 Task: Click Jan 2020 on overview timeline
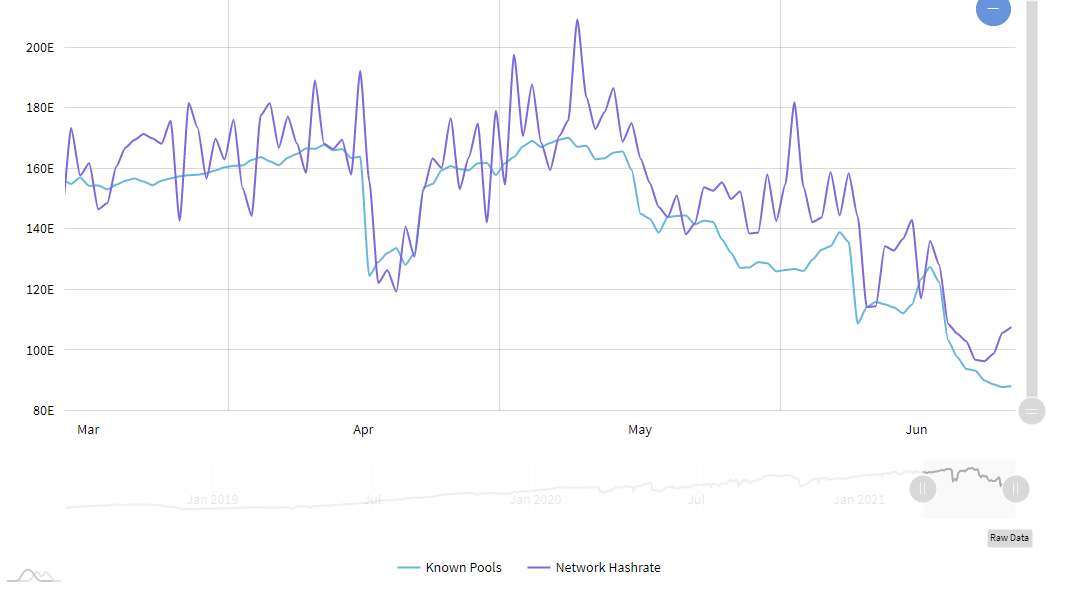click(x=534, y=500)
